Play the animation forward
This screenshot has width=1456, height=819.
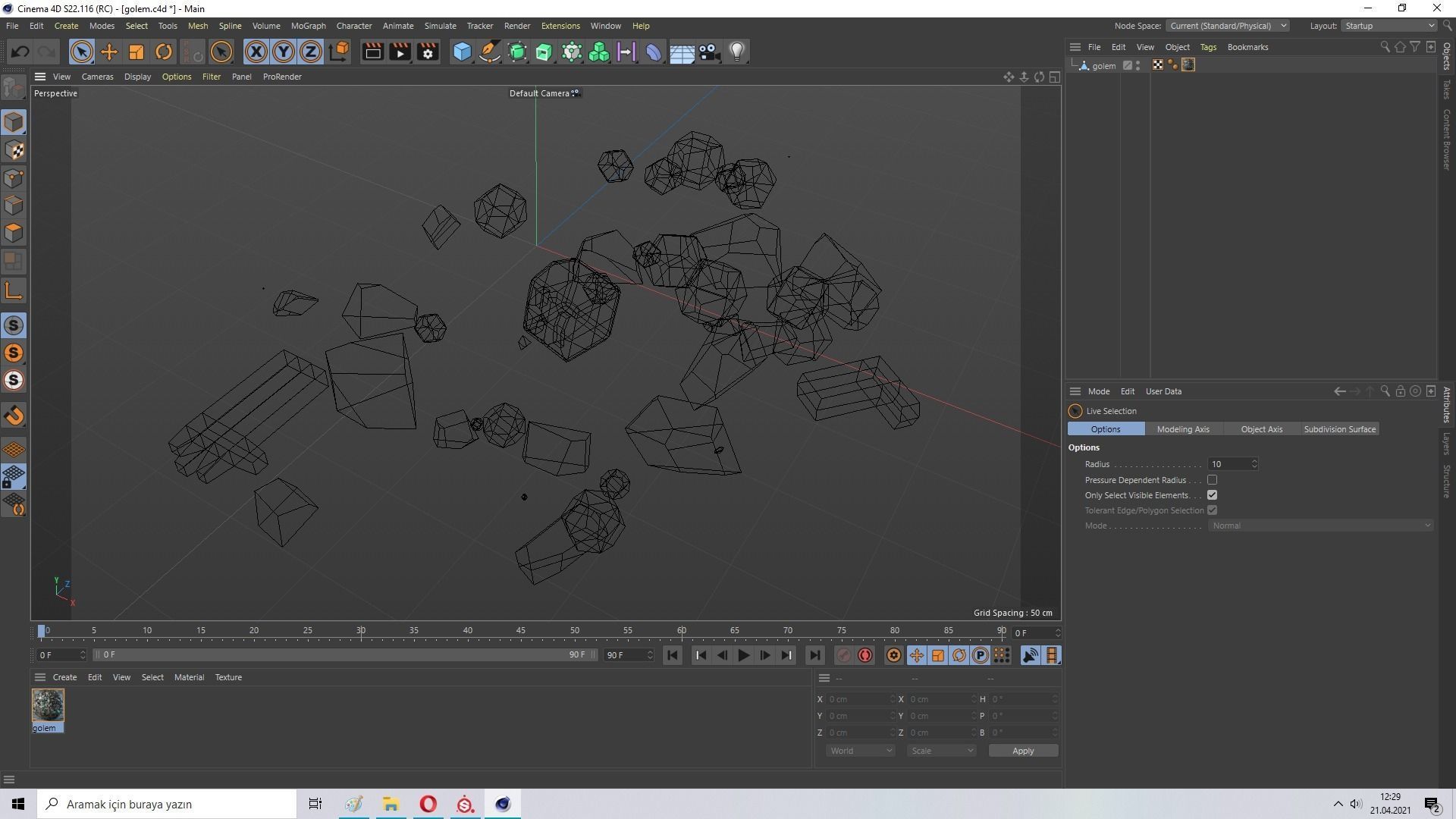[x=743, y=655]
